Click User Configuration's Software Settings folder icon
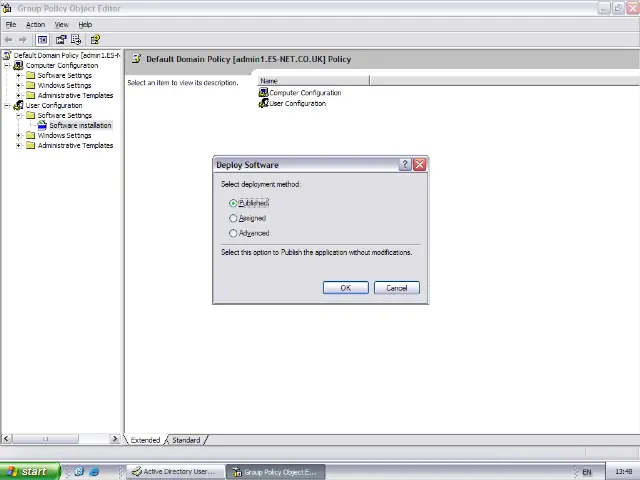Viewport: 640px width, 480px height. [x=31, y=115]
